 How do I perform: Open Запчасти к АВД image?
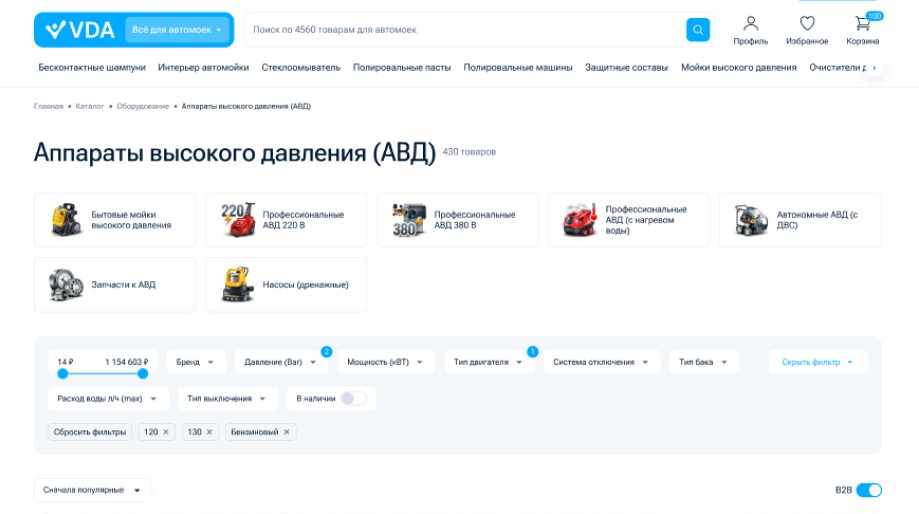tap(66, 285)
